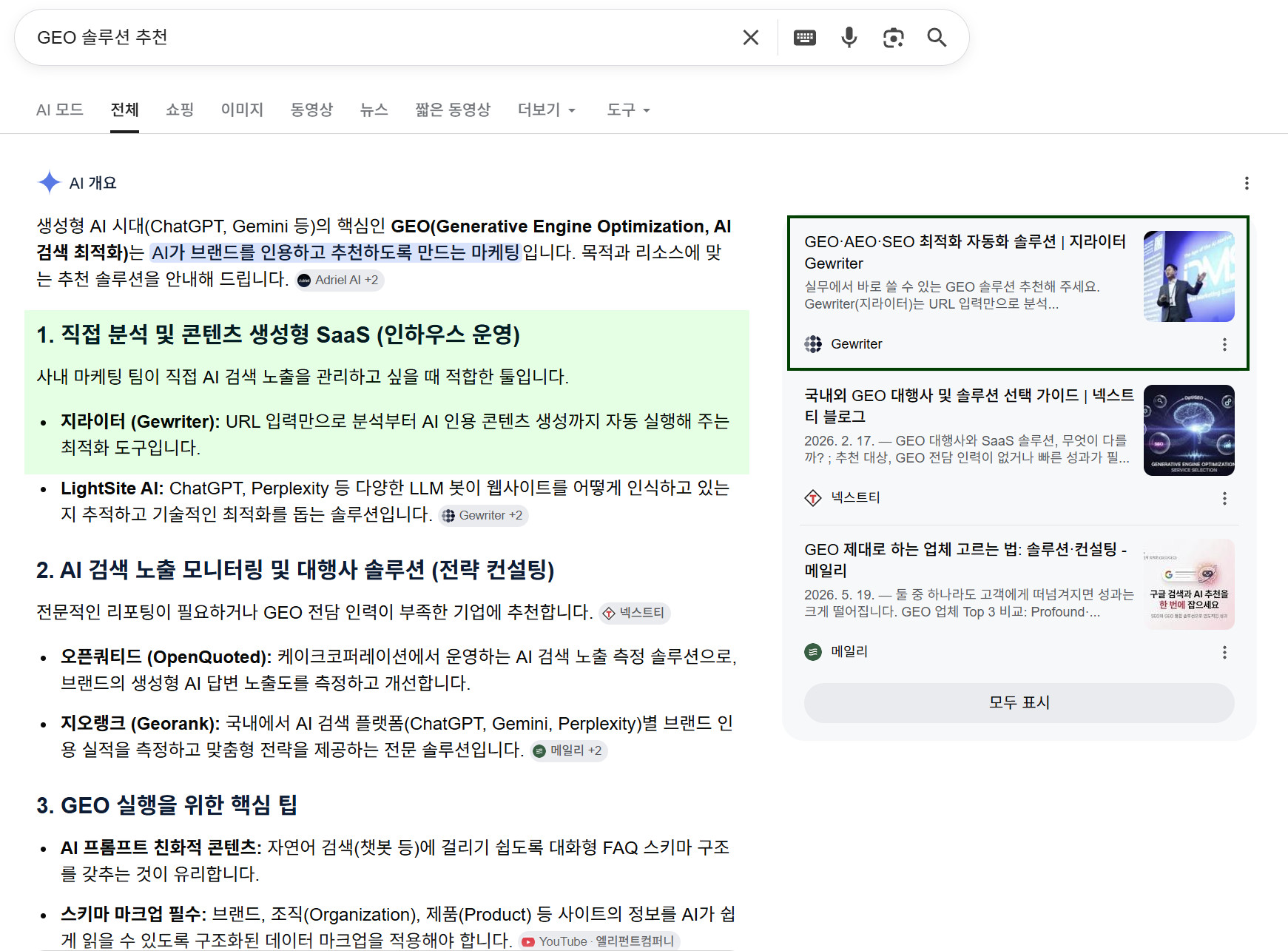Switch to the 쇼핑 tab
Image resolution: width=1288 pixels, height=951 pixels.
(x=180, y=110)
